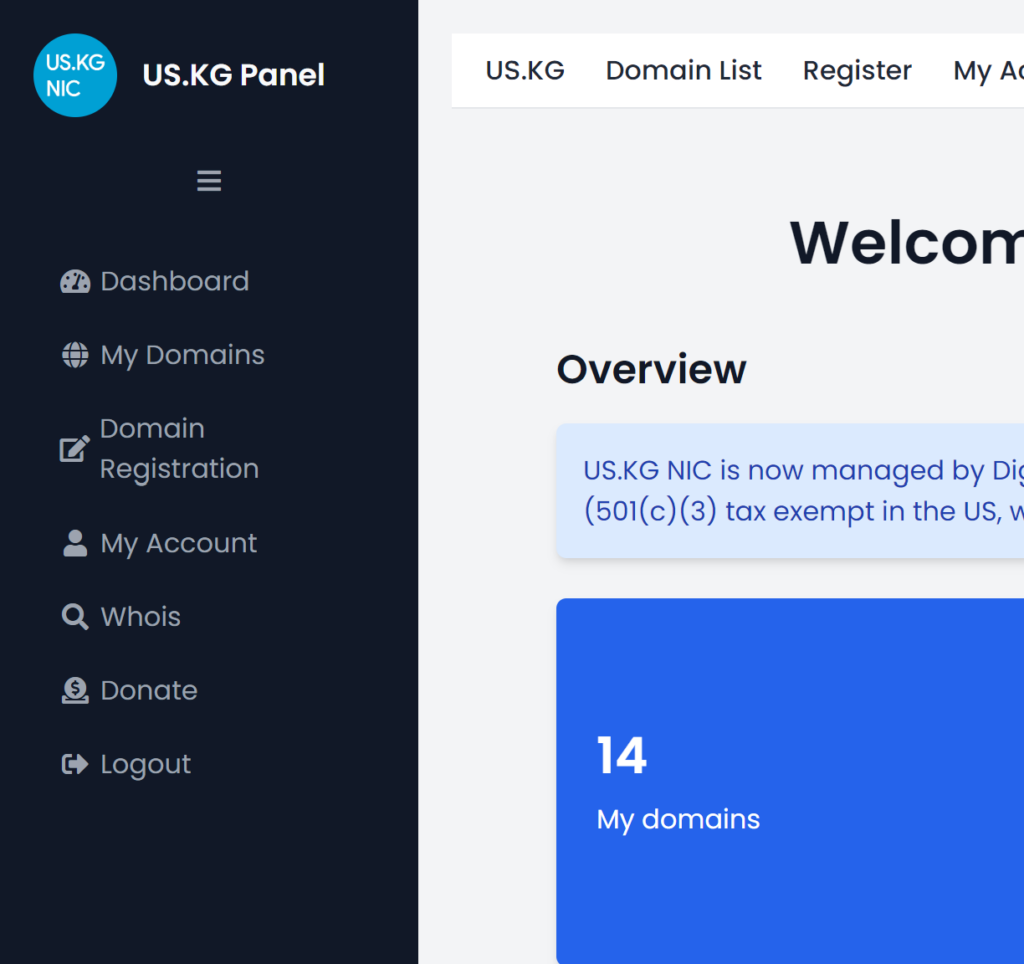Click the My Domains globe icon
This screenshot has width=1024, height=964.
pyautogui.click(x=75, y=355)
